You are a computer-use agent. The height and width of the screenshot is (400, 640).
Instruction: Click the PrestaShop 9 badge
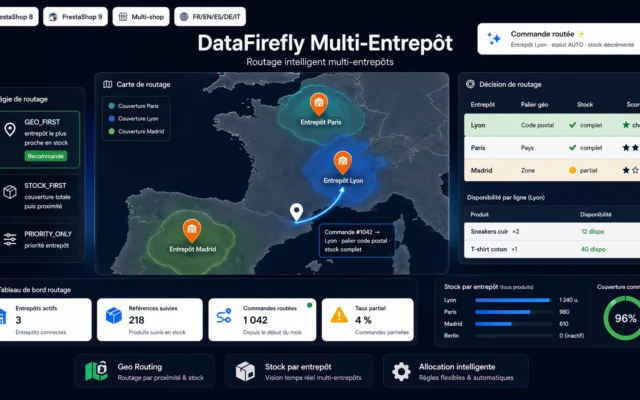click(x=76, y=17)
